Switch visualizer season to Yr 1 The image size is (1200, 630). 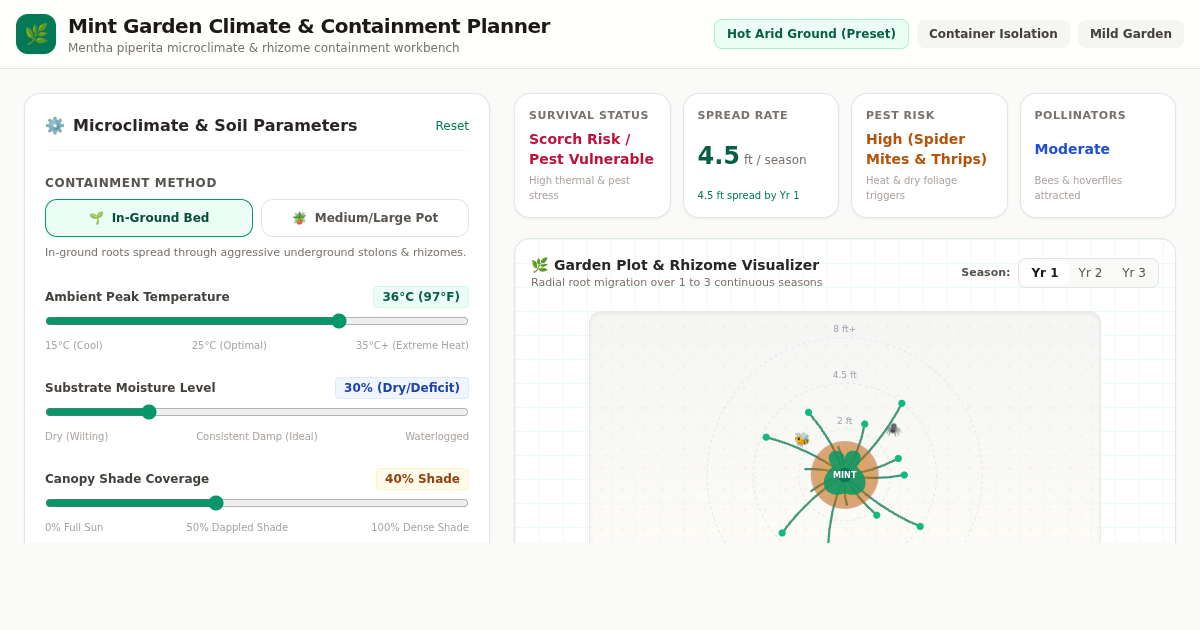[1045, 273]
